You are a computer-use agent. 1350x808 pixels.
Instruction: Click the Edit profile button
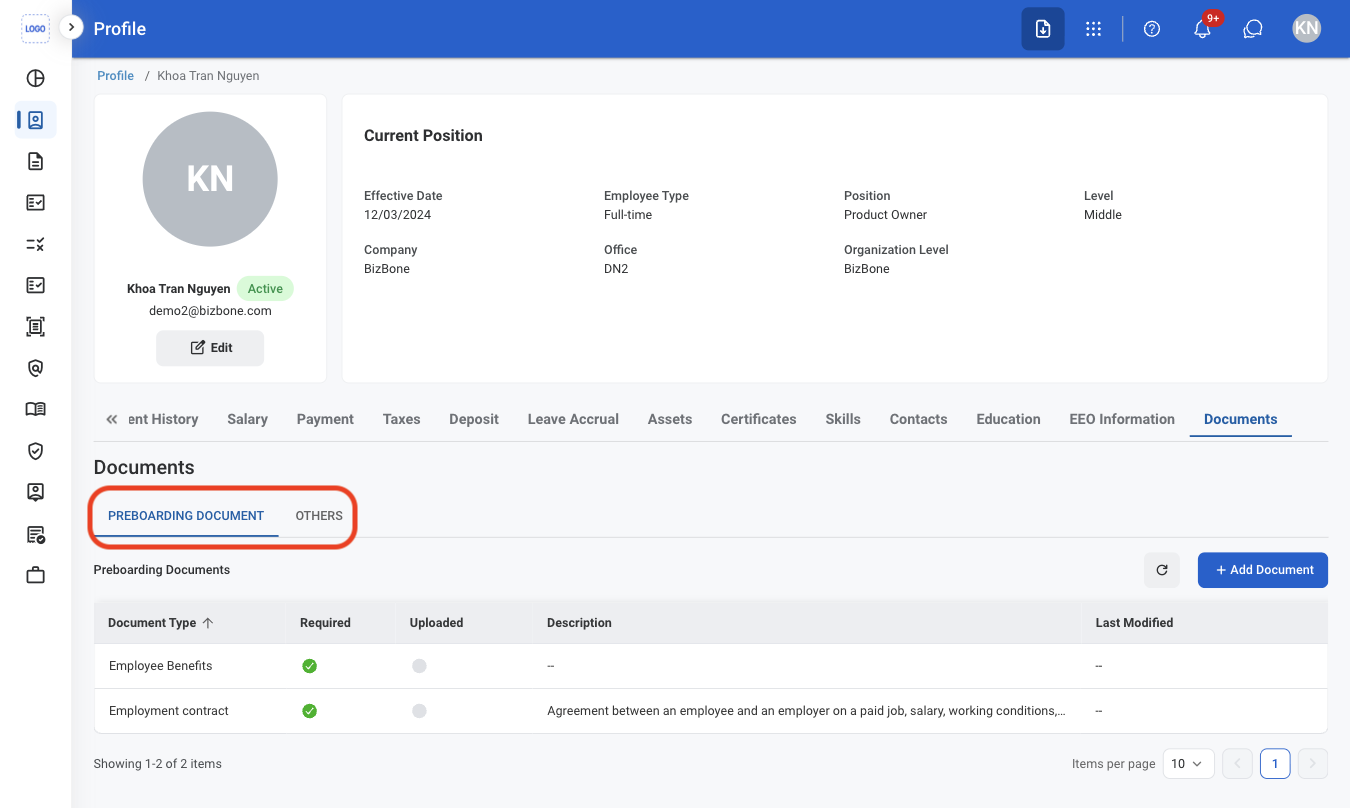pos(210,348)
